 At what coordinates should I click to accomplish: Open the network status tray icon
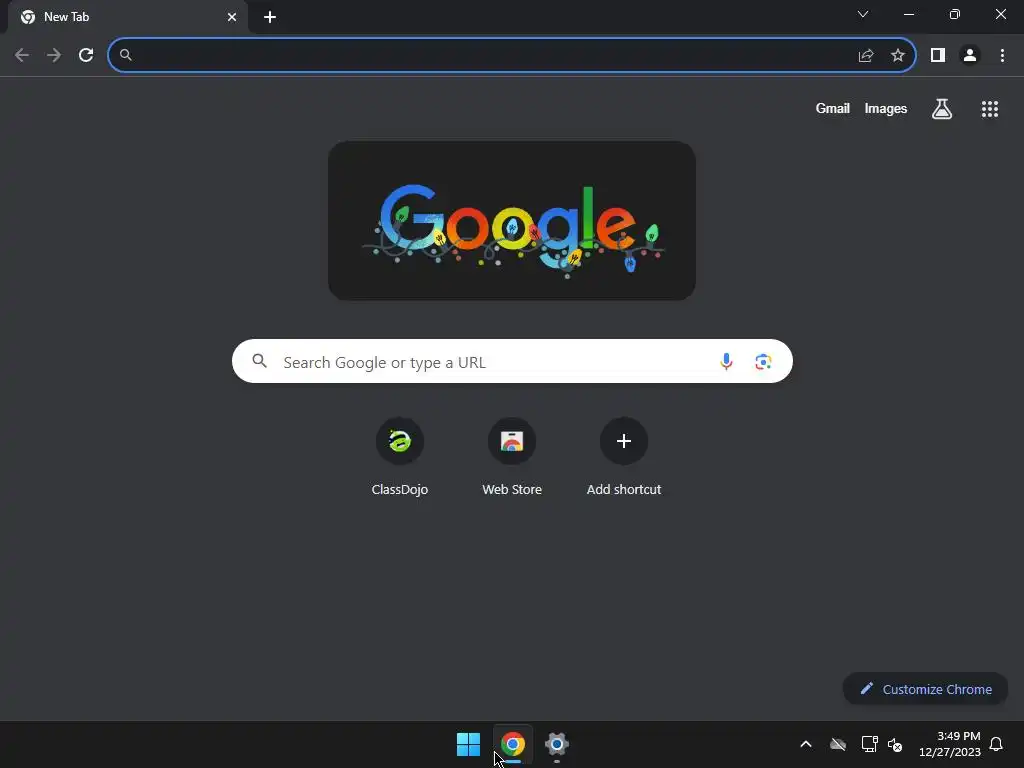(869, 744)
